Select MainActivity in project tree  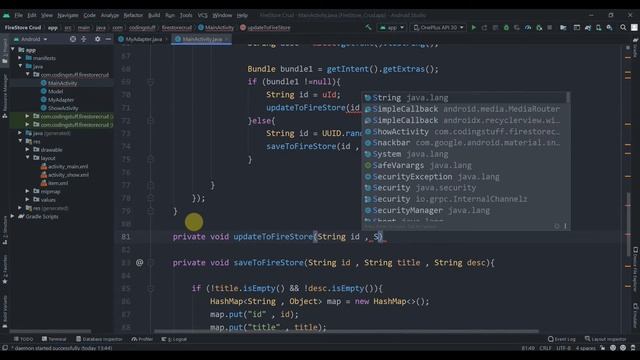(x=59, y=83)
